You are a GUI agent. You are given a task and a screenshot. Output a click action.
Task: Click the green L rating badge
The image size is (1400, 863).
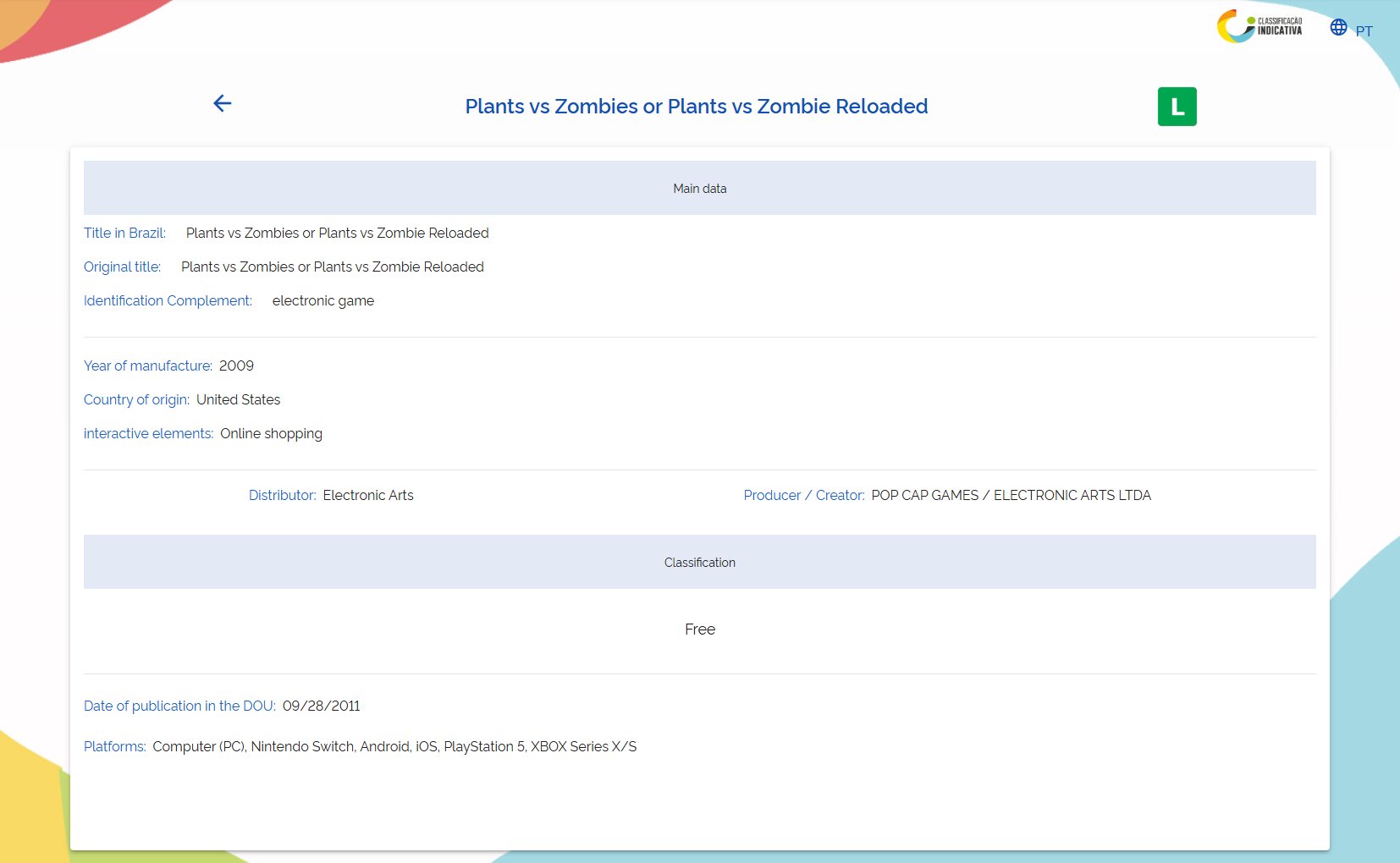(x=1177, y=107)
